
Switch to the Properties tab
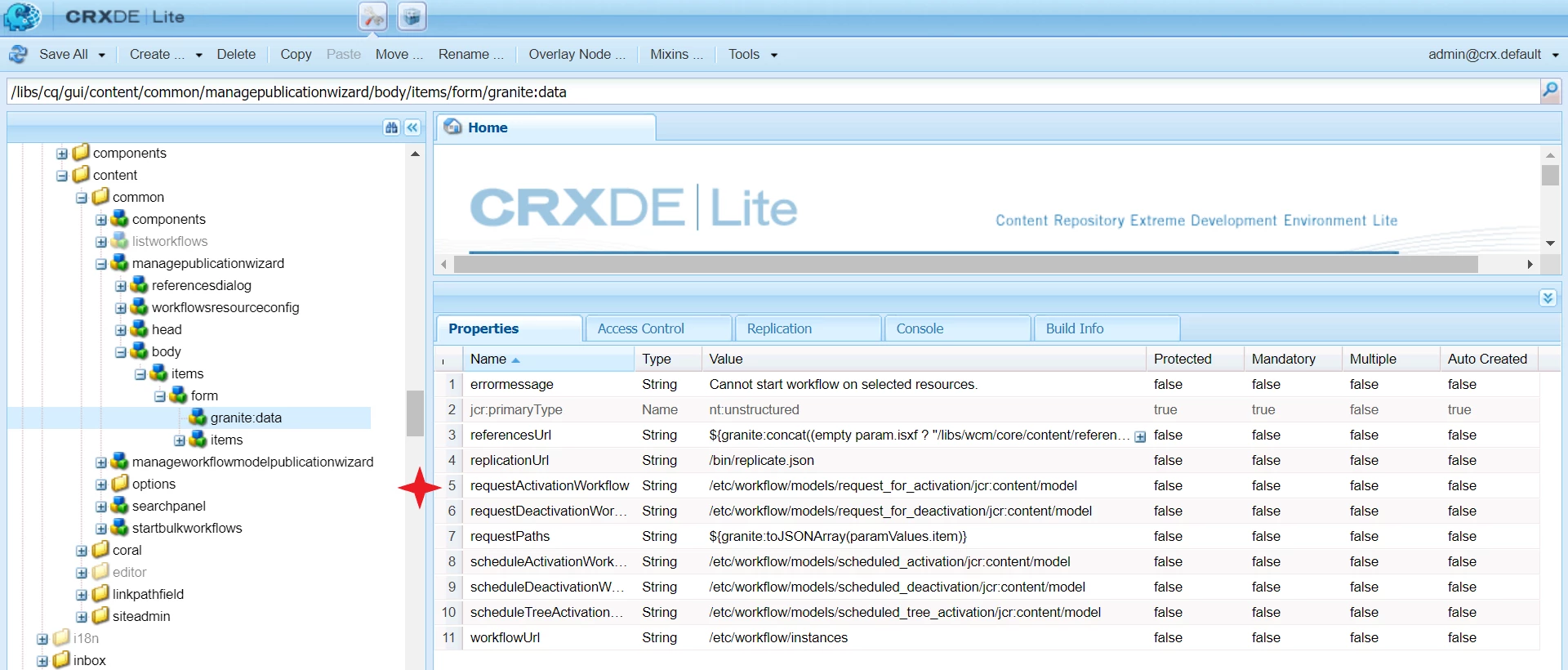pos(510,328)
